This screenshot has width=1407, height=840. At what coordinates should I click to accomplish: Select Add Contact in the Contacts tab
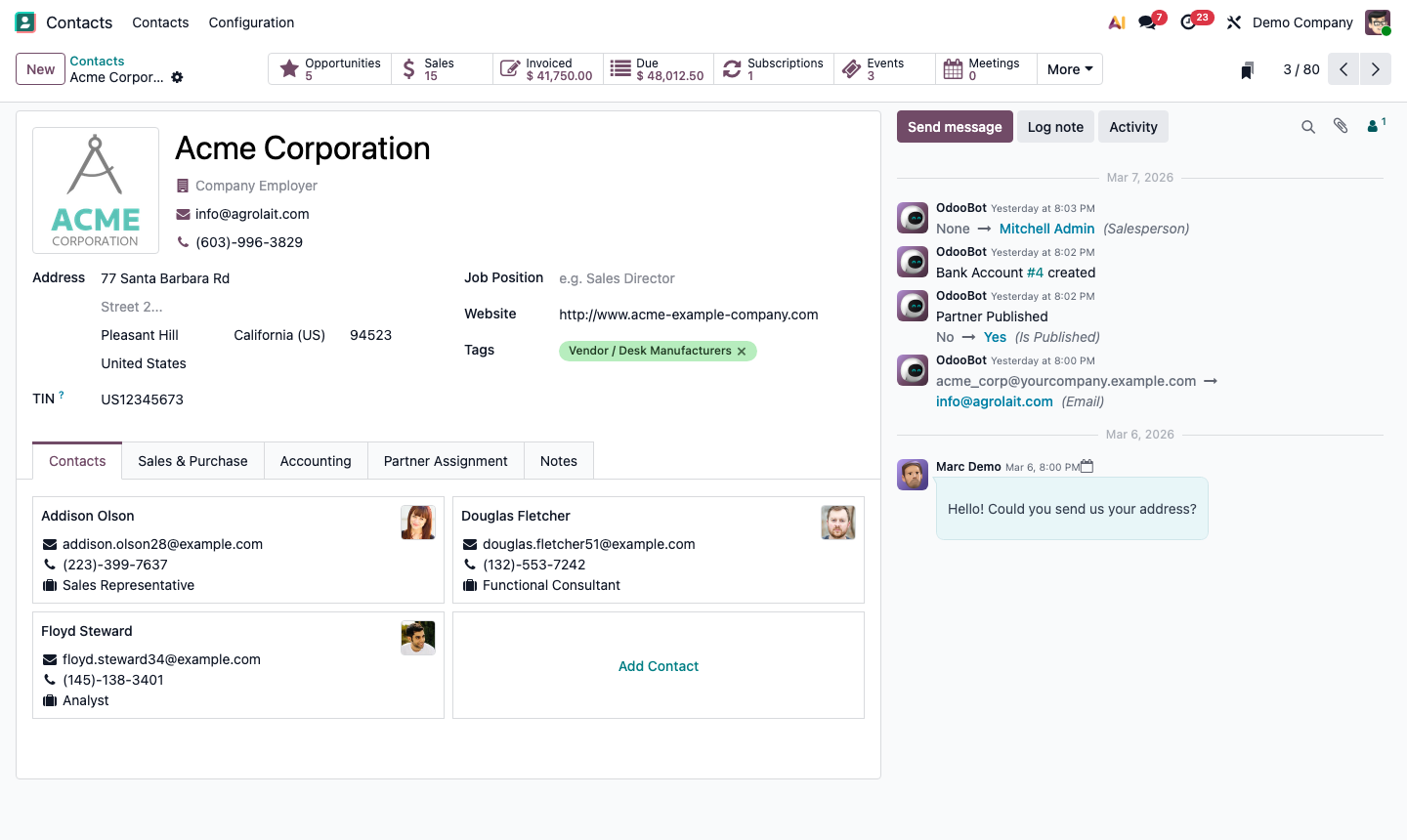(658, 665)
